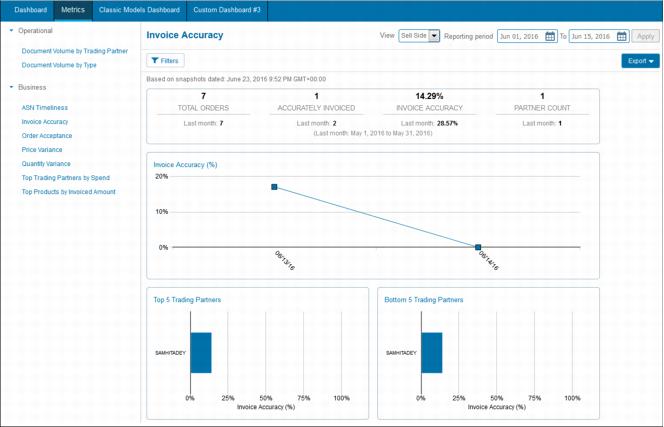Image resolution: width=664 pixels, height=427 pixels.
Task: Open the start date calendar picker icon
Action: 550,36
